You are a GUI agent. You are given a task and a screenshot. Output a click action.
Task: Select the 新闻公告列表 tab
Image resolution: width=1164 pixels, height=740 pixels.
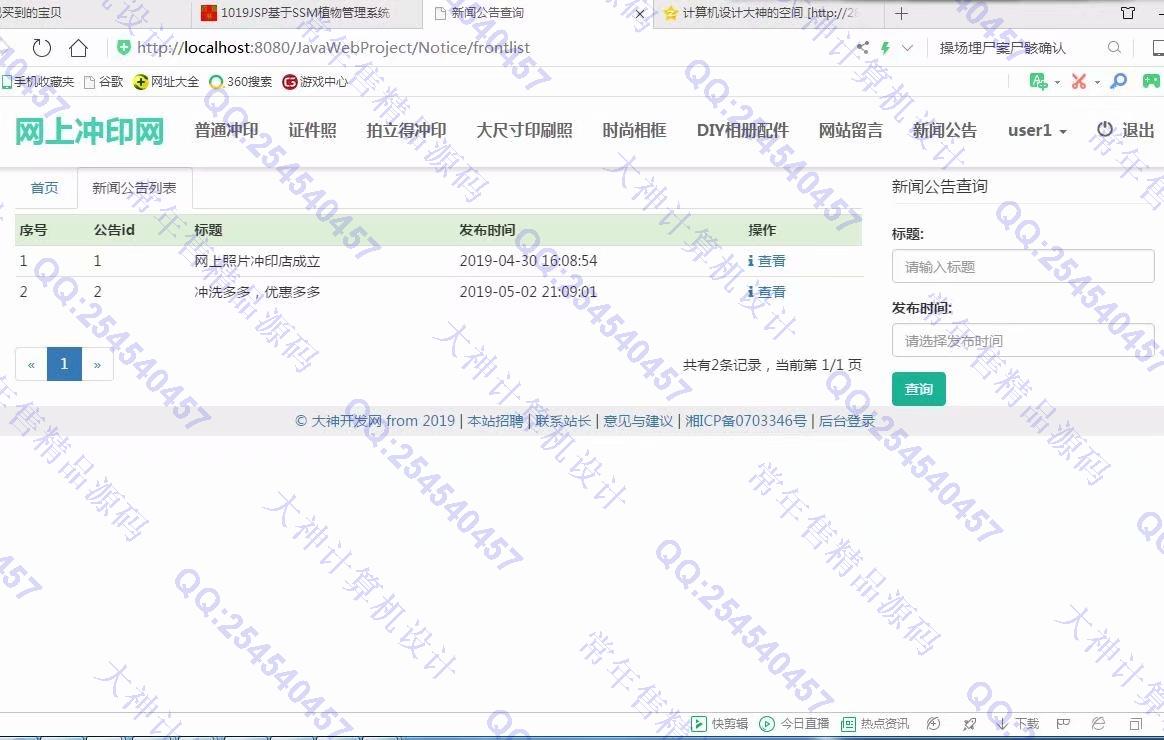(x=134, y=189)
